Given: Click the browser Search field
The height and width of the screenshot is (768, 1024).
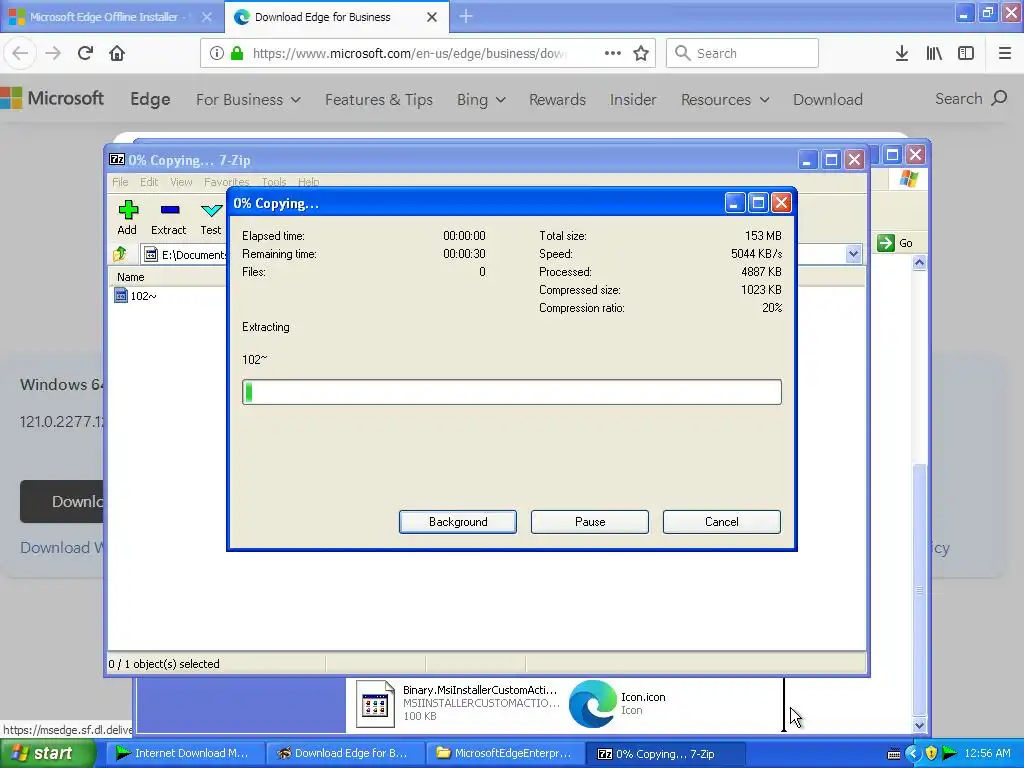Looking at the screenshot, I should click(742, 53).
